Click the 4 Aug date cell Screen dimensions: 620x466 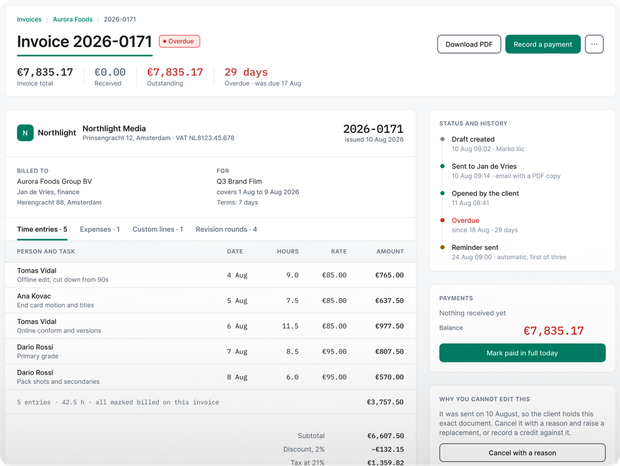point(237,275)
